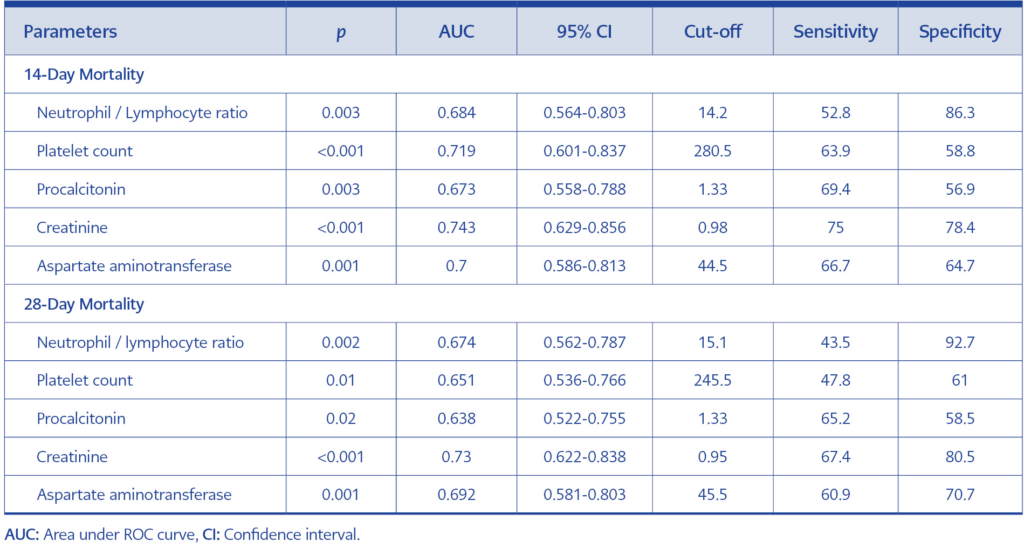
Task: Select the cut-off value 245.5
Action: (715, 381)
